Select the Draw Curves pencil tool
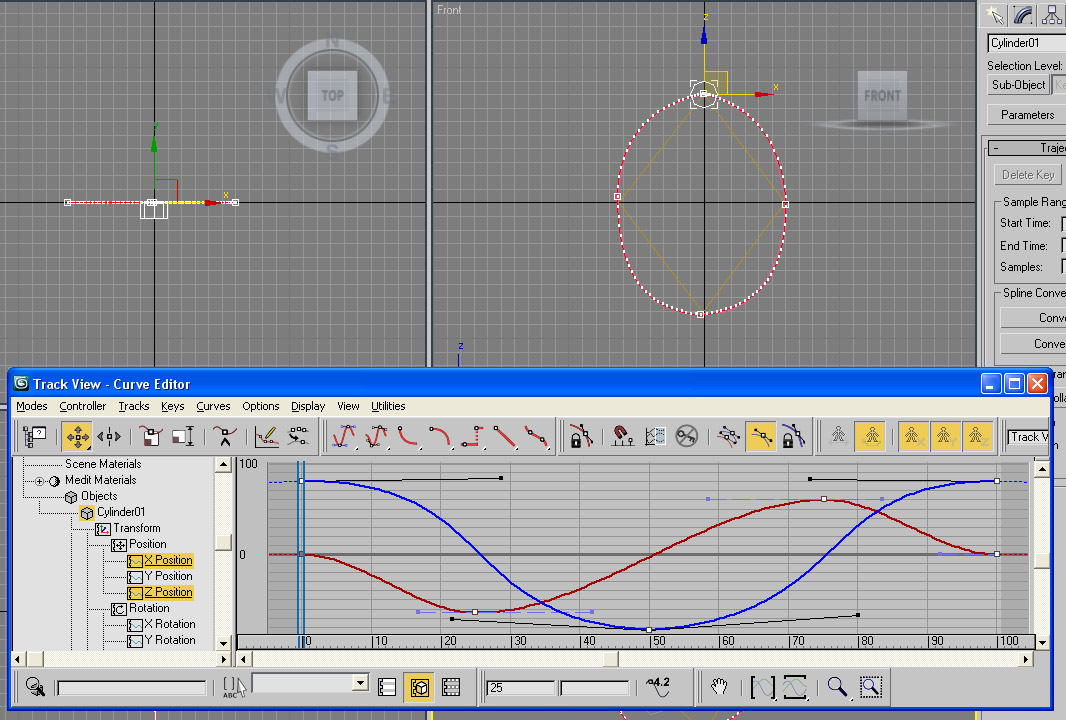Screen dimensions: 1066x720 click(266, 436)
